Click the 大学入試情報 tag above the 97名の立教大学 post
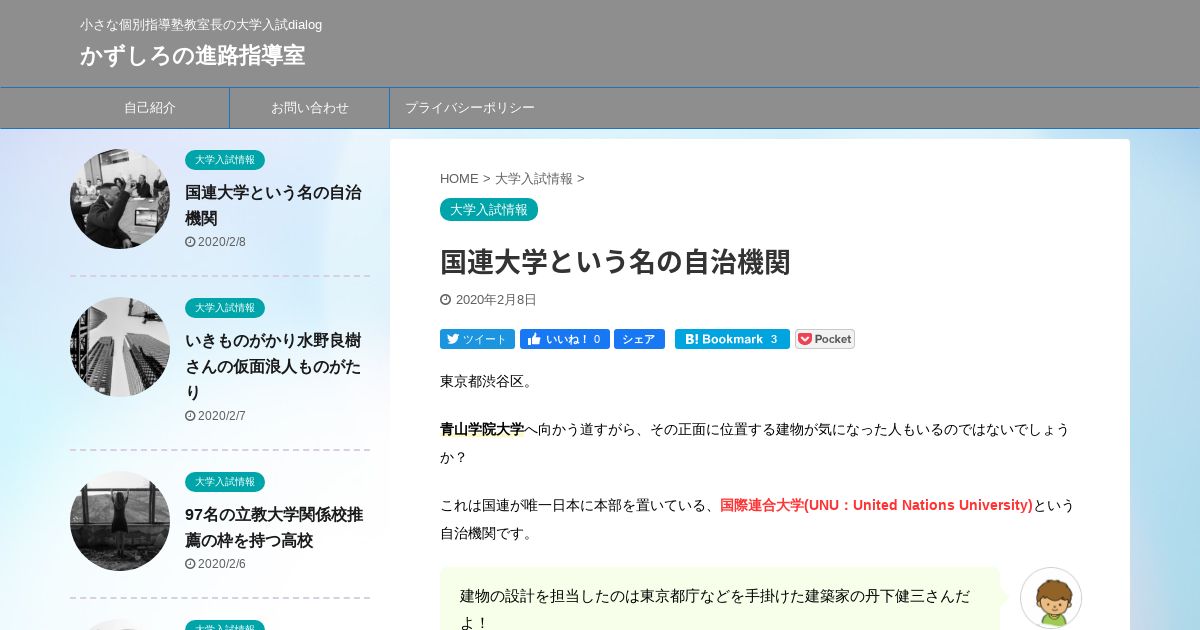Viewport: 1200px width, 630px height. (225, 482)
